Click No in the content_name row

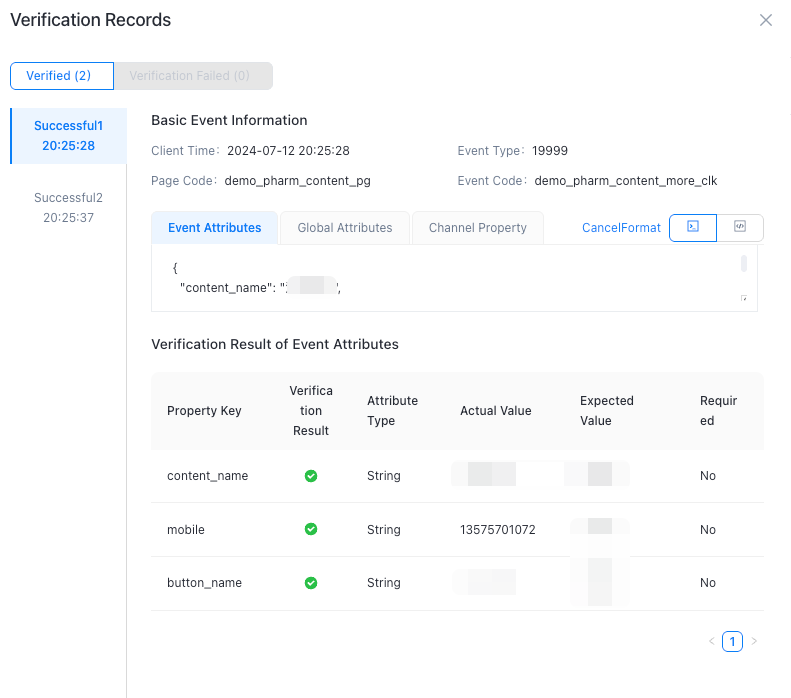(708, 476)
